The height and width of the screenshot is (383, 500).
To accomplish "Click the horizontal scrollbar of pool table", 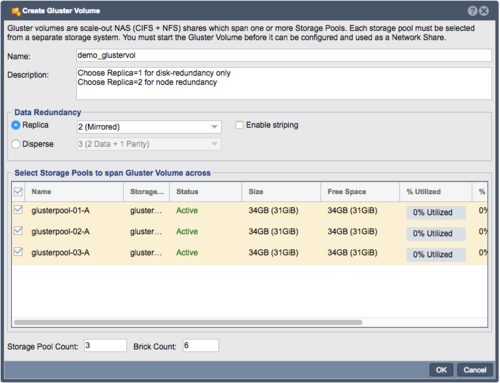I will coord(188,322).
